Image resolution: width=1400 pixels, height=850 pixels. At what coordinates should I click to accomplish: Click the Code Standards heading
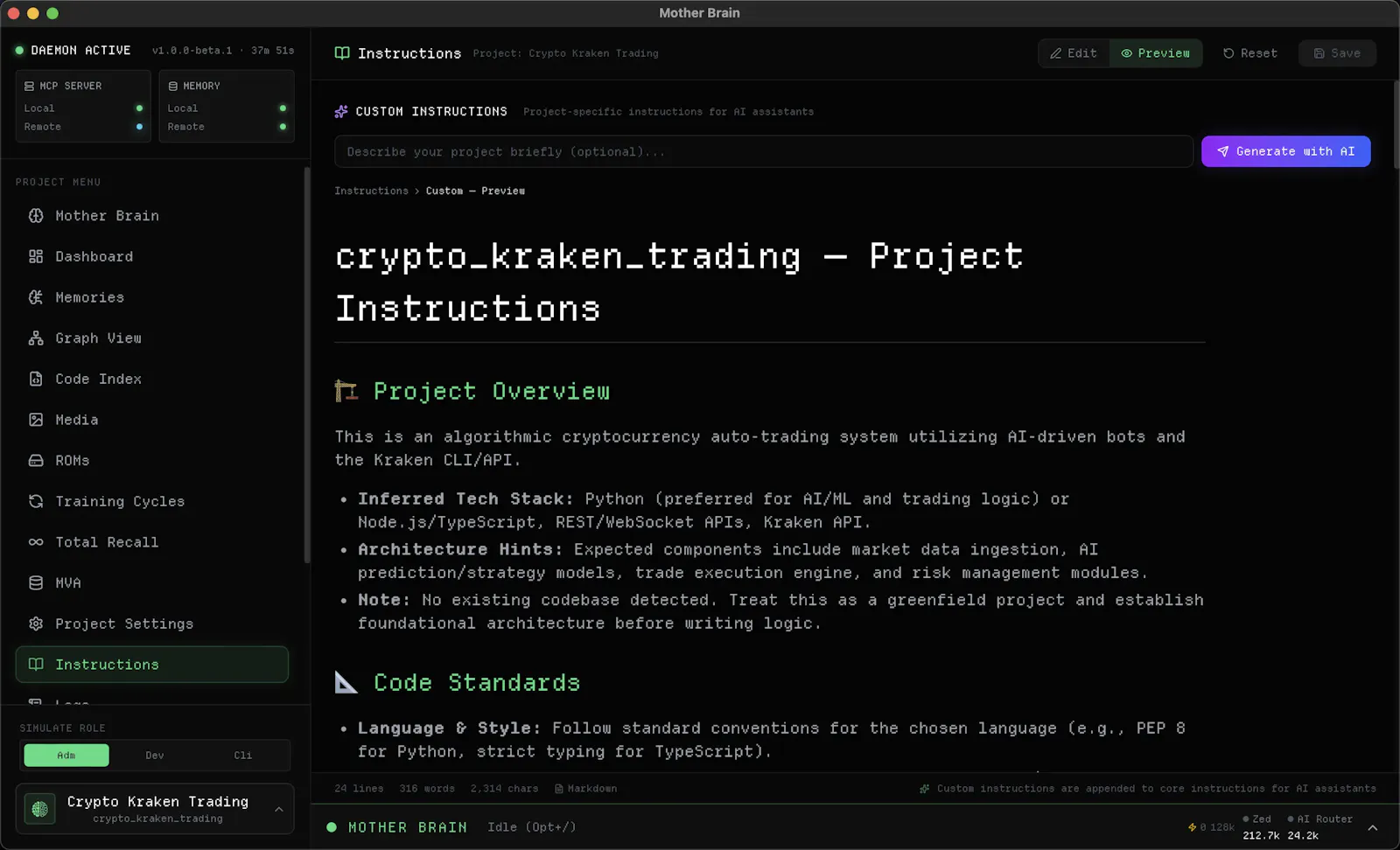pos(477,682)
